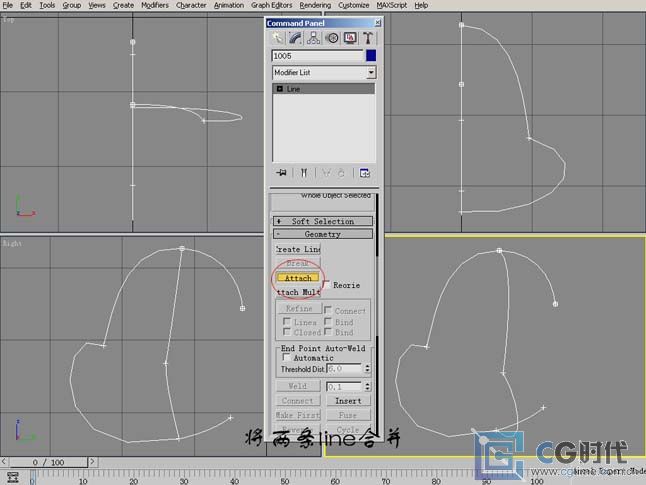Open Configure Modifier Sets icon
The height and width of the screenshot is (485, 646).
point(365,173)
